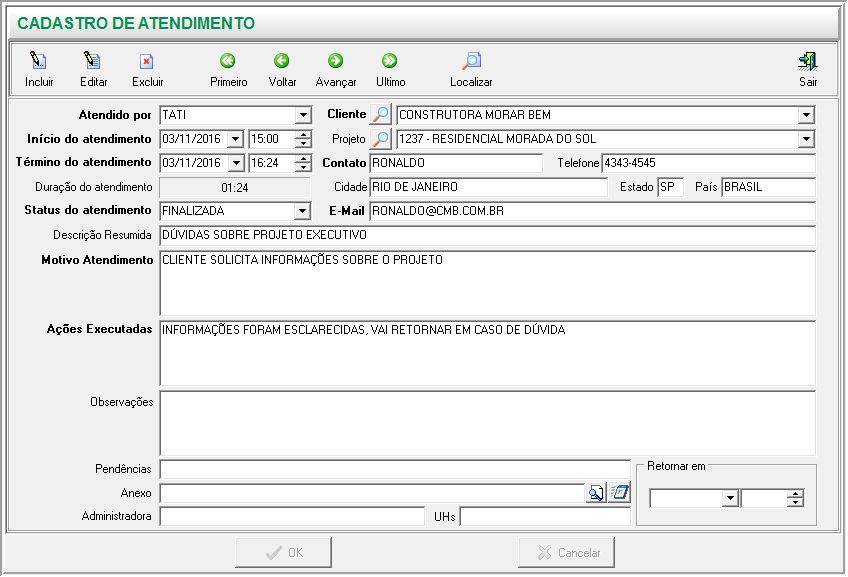
Task: Click the Editar toolbar icon
Action: (x=92, y=62)
